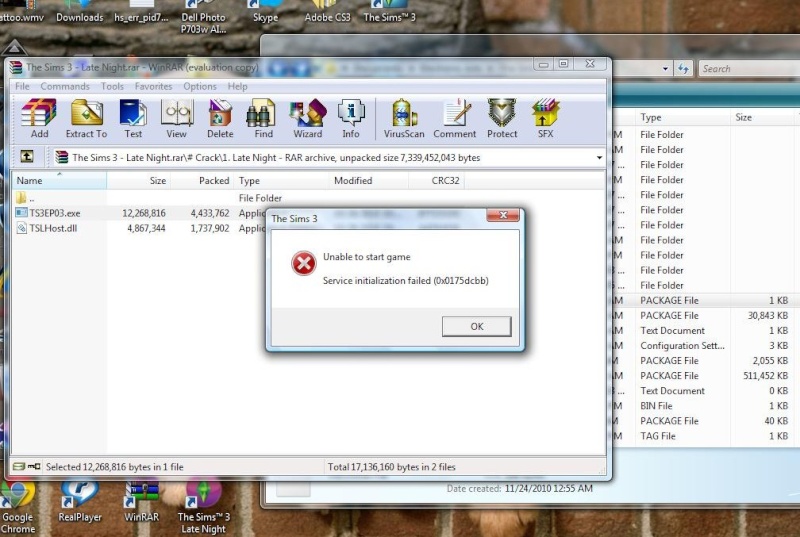The width and height of the screenshot is (800, 537).
Task: Close The Sims 3 error dialog
Action: [x=503, y=215]
